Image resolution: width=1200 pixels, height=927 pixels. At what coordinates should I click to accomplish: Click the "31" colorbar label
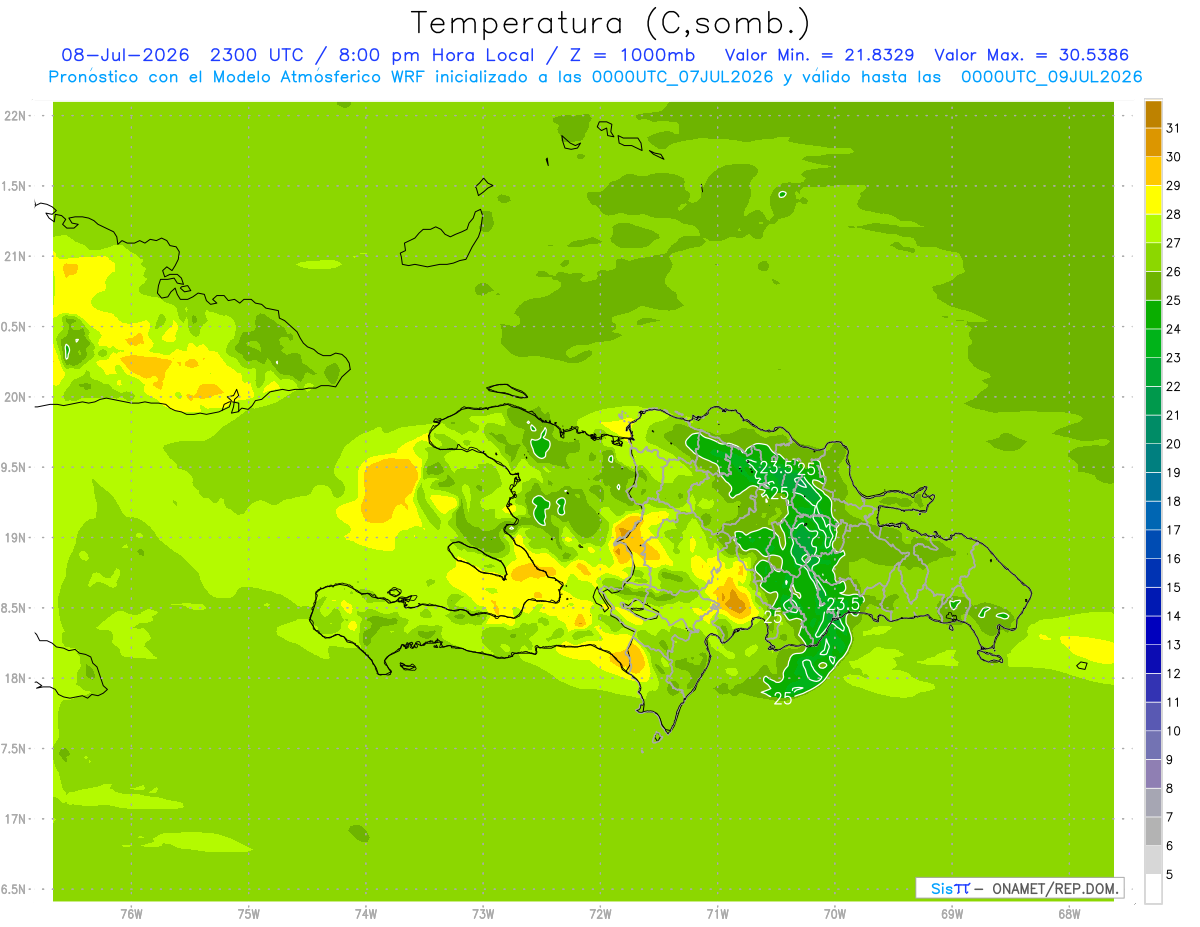click(x=1174, y=128)
